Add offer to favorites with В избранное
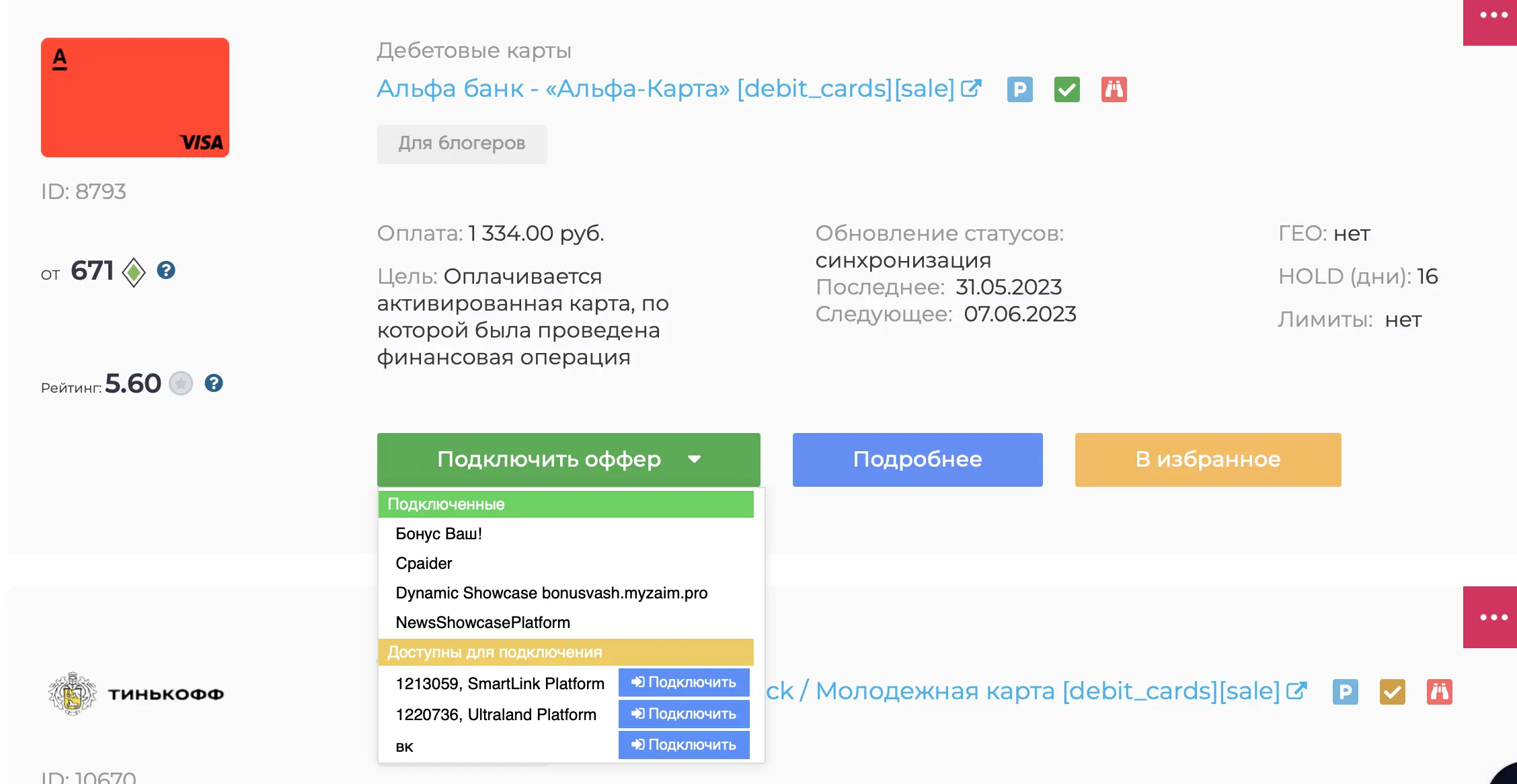Image resolution: width=1517 pixels, height=784 pixels. click(1208, 459)
